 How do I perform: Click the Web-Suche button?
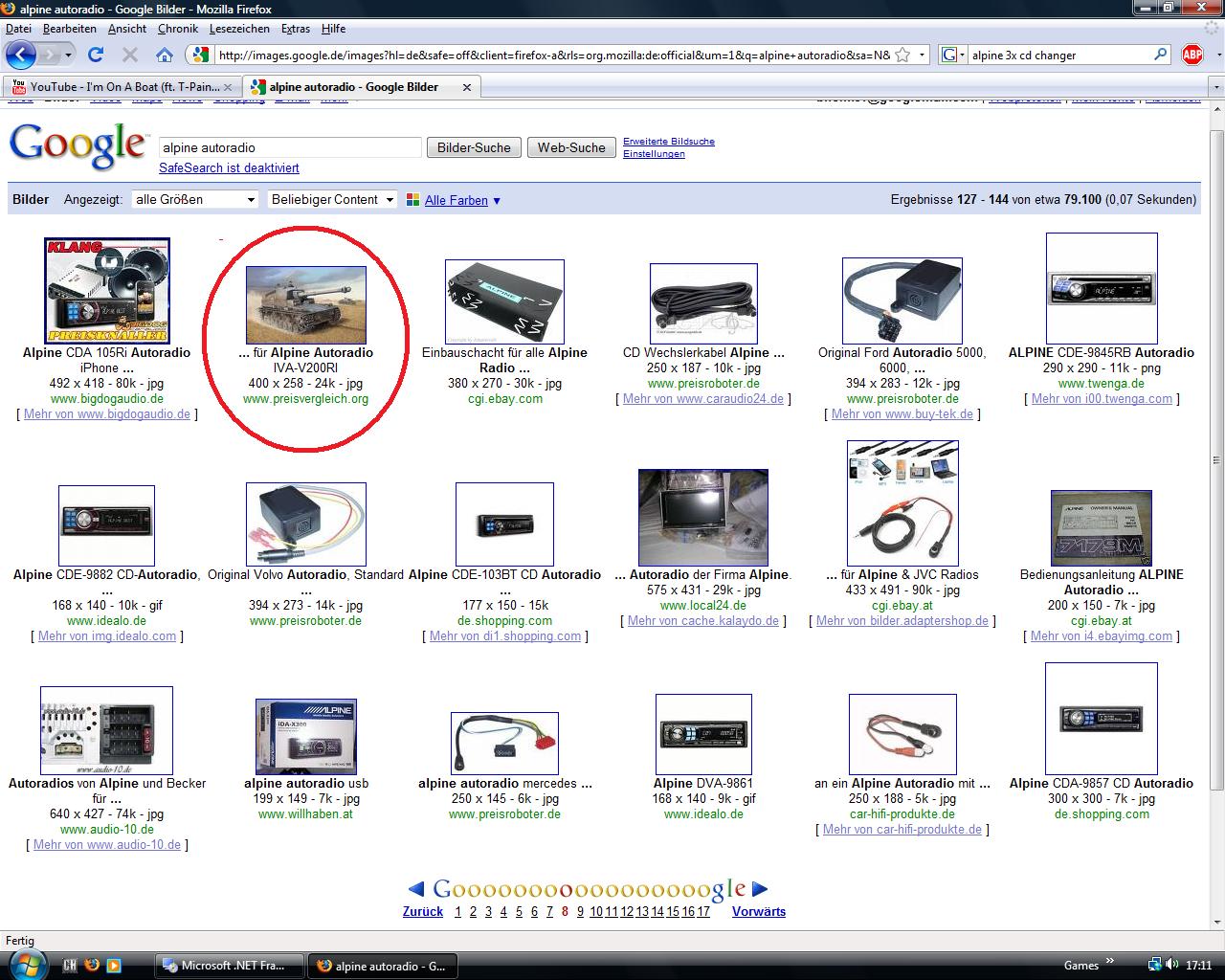pos(571,147)
